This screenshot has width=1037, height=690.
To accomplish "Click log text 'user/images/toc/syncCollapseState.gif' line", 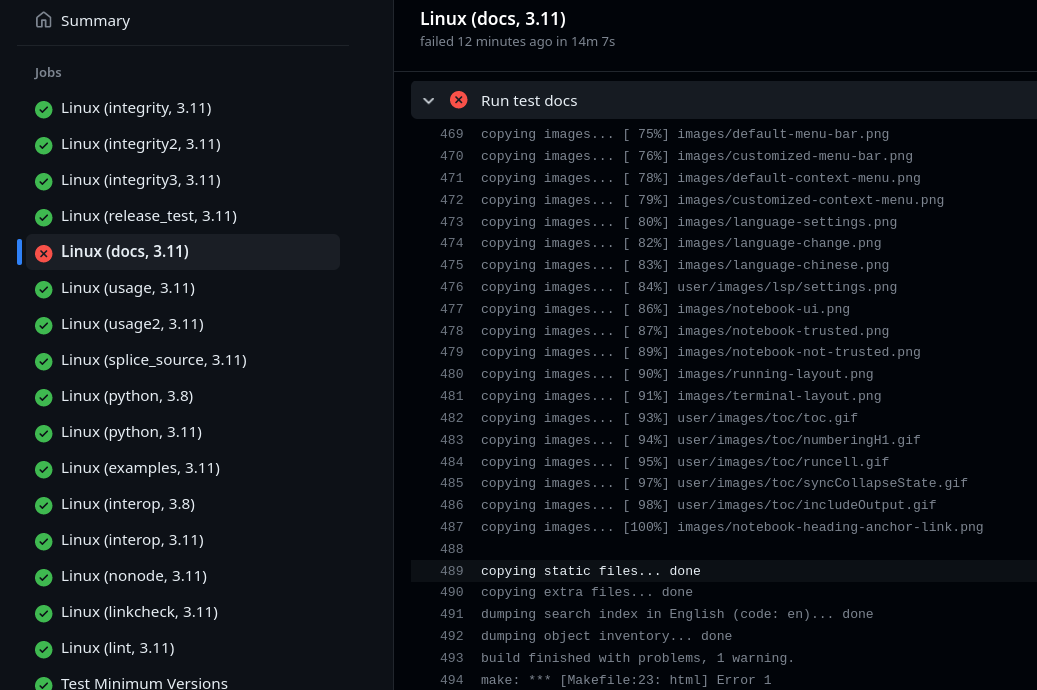I will point(724,483).
